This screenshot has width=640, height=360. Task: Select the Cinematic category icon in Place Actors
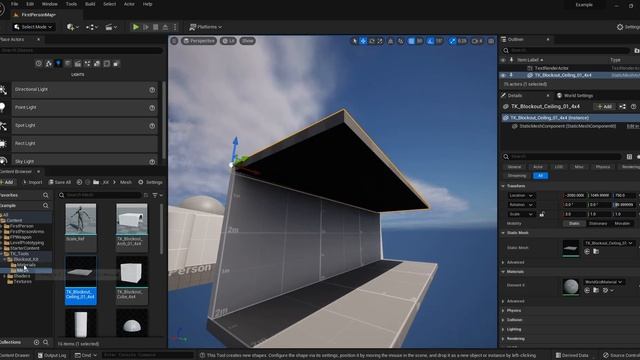coord(78,64)
